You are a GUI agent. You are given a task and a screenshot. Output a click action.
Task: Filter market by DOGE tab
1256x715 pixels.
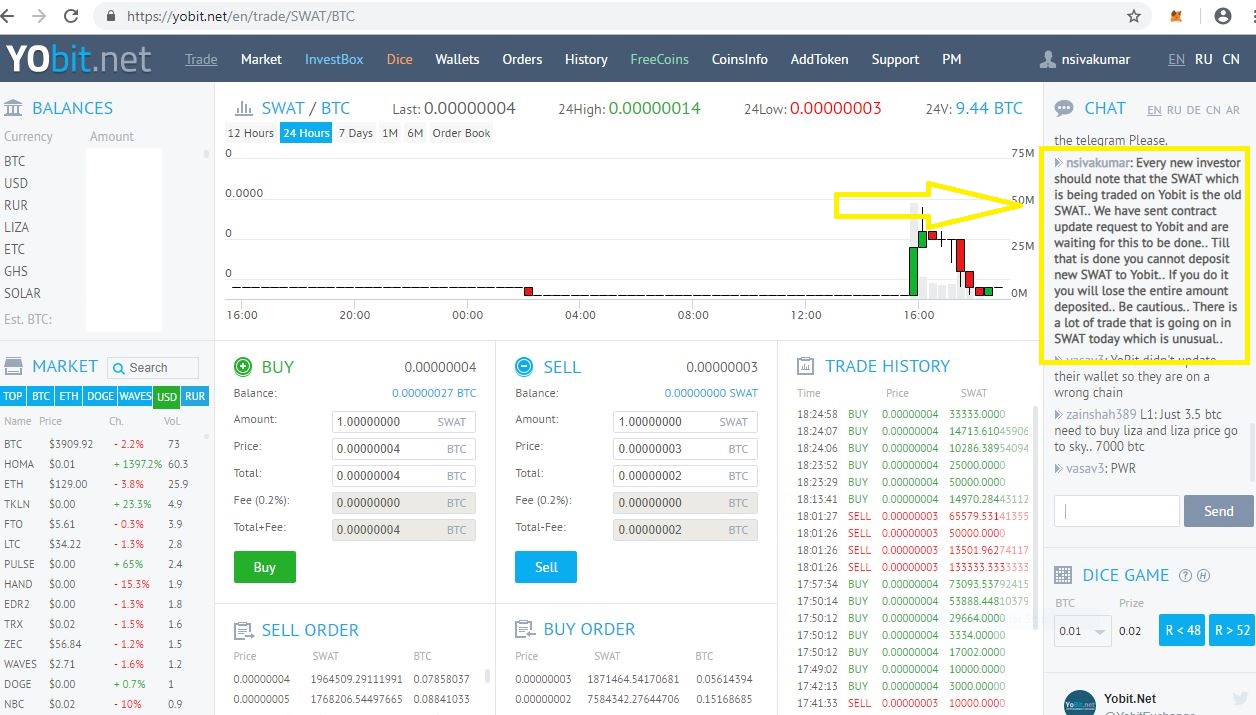coord(100,396)
